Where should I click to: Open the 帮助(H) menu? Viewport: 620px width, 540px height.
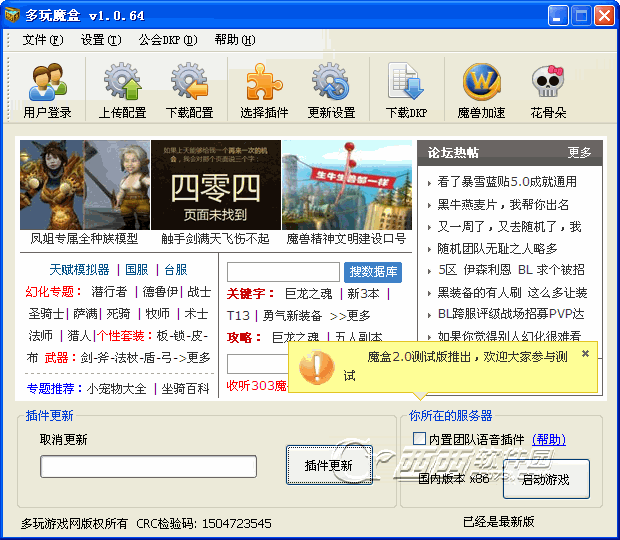(x=235, y=40)
